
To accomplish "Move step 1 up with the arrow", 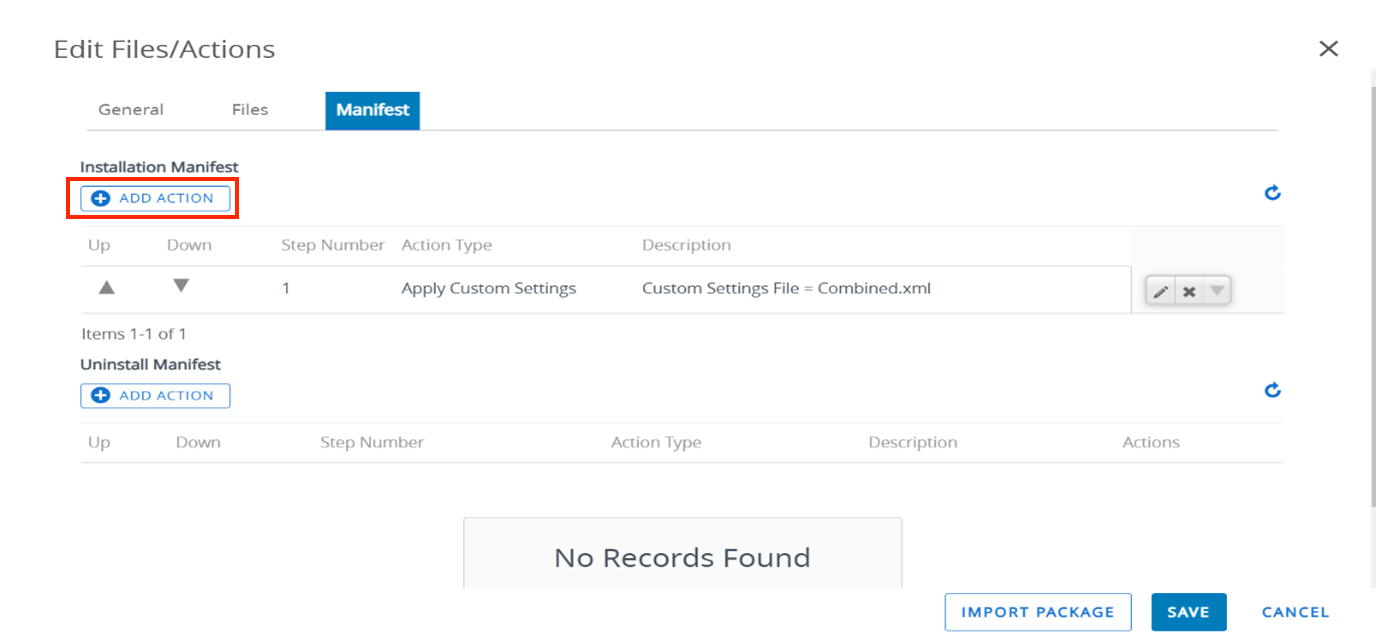I will tap(107, 288).
